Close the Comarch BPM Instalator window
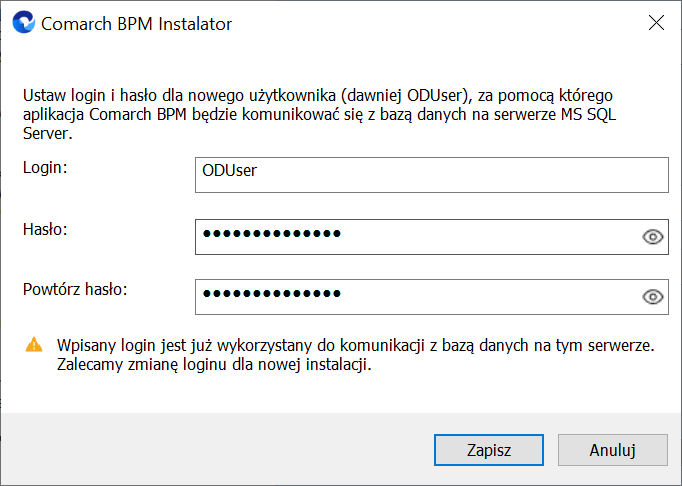 pos(656,23)
